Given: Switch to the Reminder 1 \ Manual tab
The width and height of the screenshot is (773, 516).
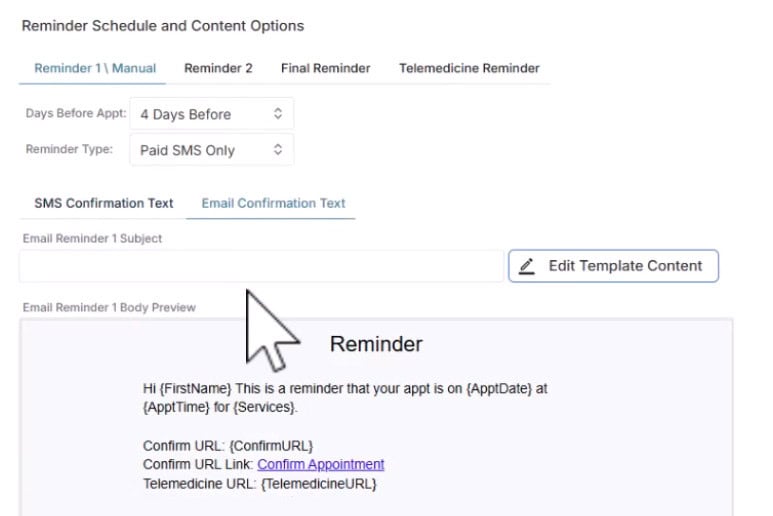Looking at the screenshot, I should (x=95, y=68).
